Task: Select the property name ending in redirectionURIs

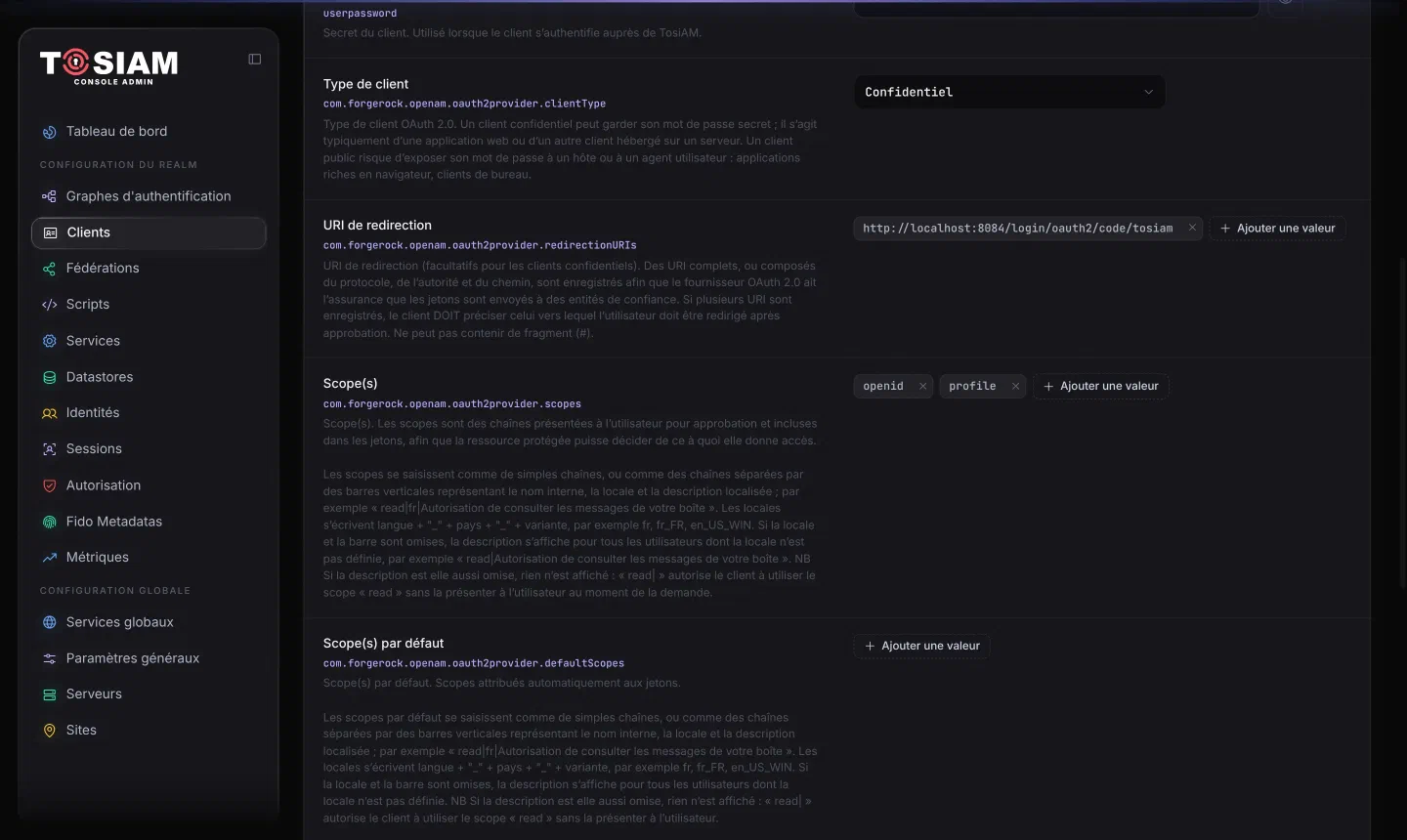Action: pyautogui.click(x=480, y=245)
